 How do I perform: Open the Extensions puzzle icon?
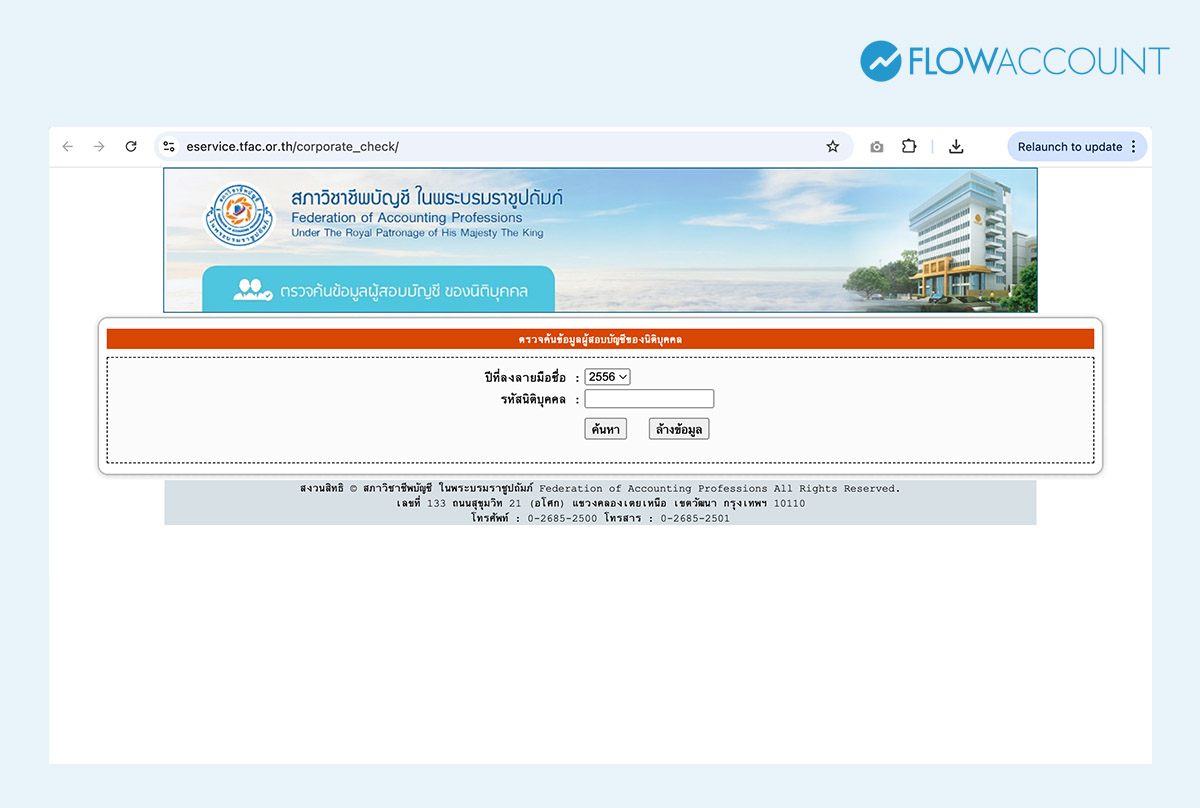coord(909,146)
